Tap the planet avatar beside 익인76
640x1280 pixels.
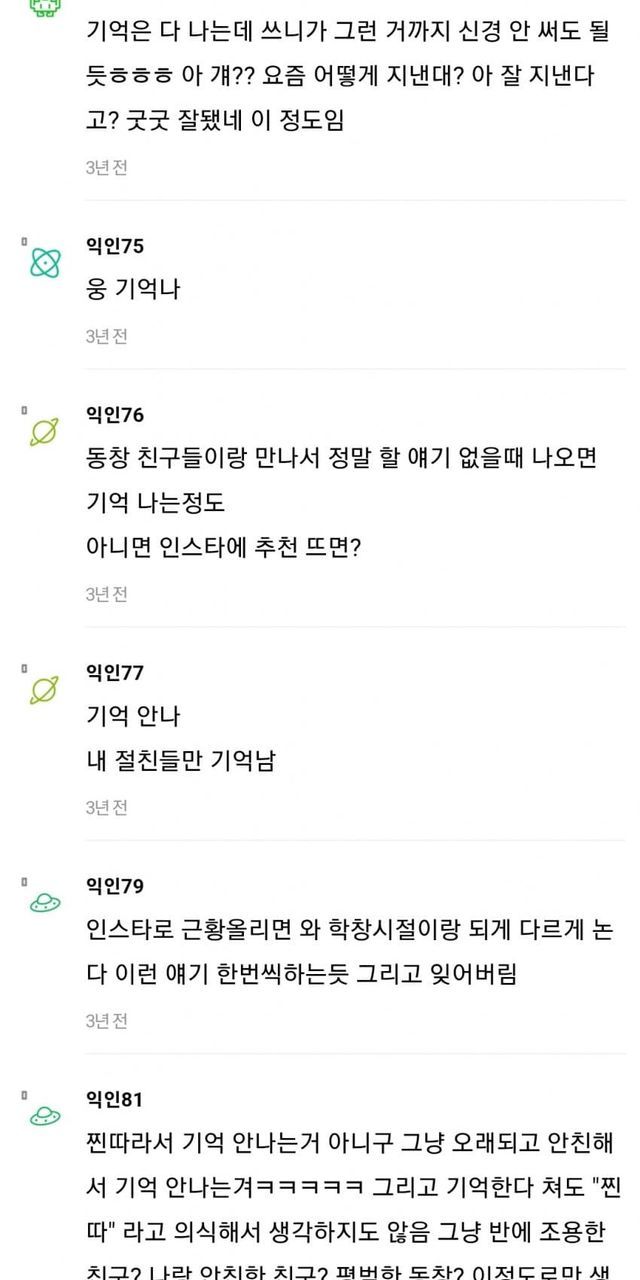coord(45,431)
